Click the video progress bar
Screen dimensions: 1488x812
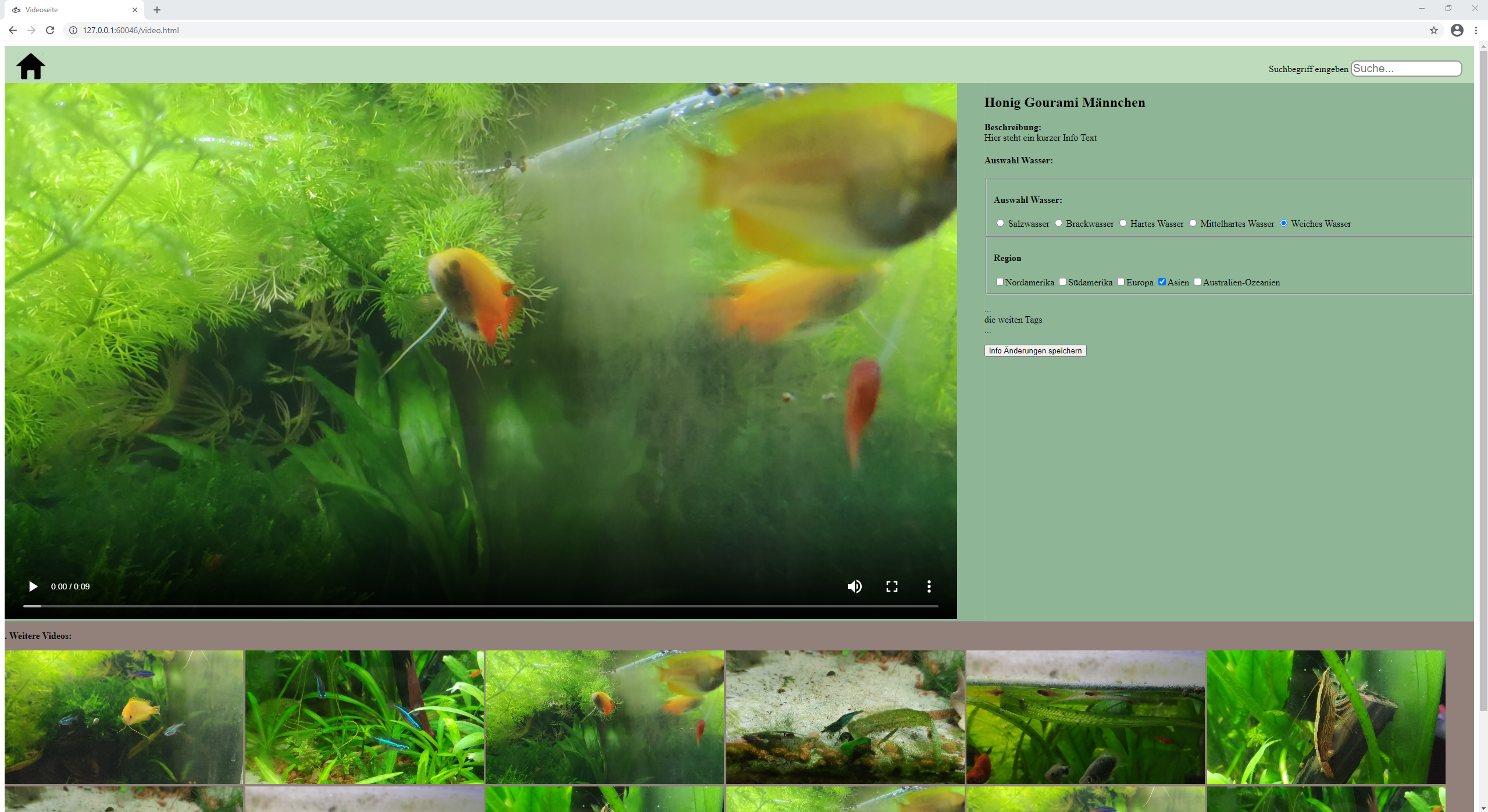pos(480,606)
